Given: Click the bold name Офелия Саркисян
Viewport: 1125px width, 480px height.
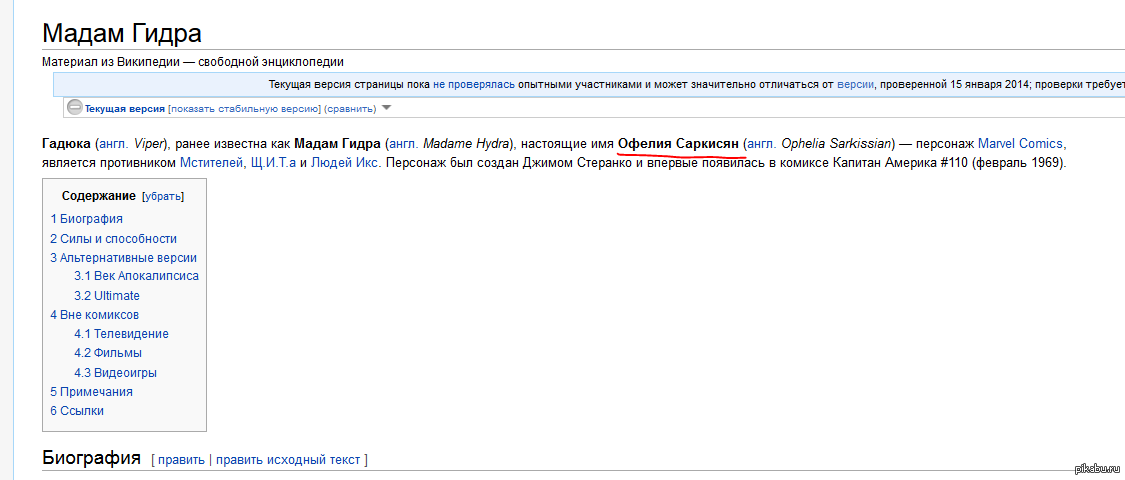Looking at the screenshot, I should [x=678, y=143].
